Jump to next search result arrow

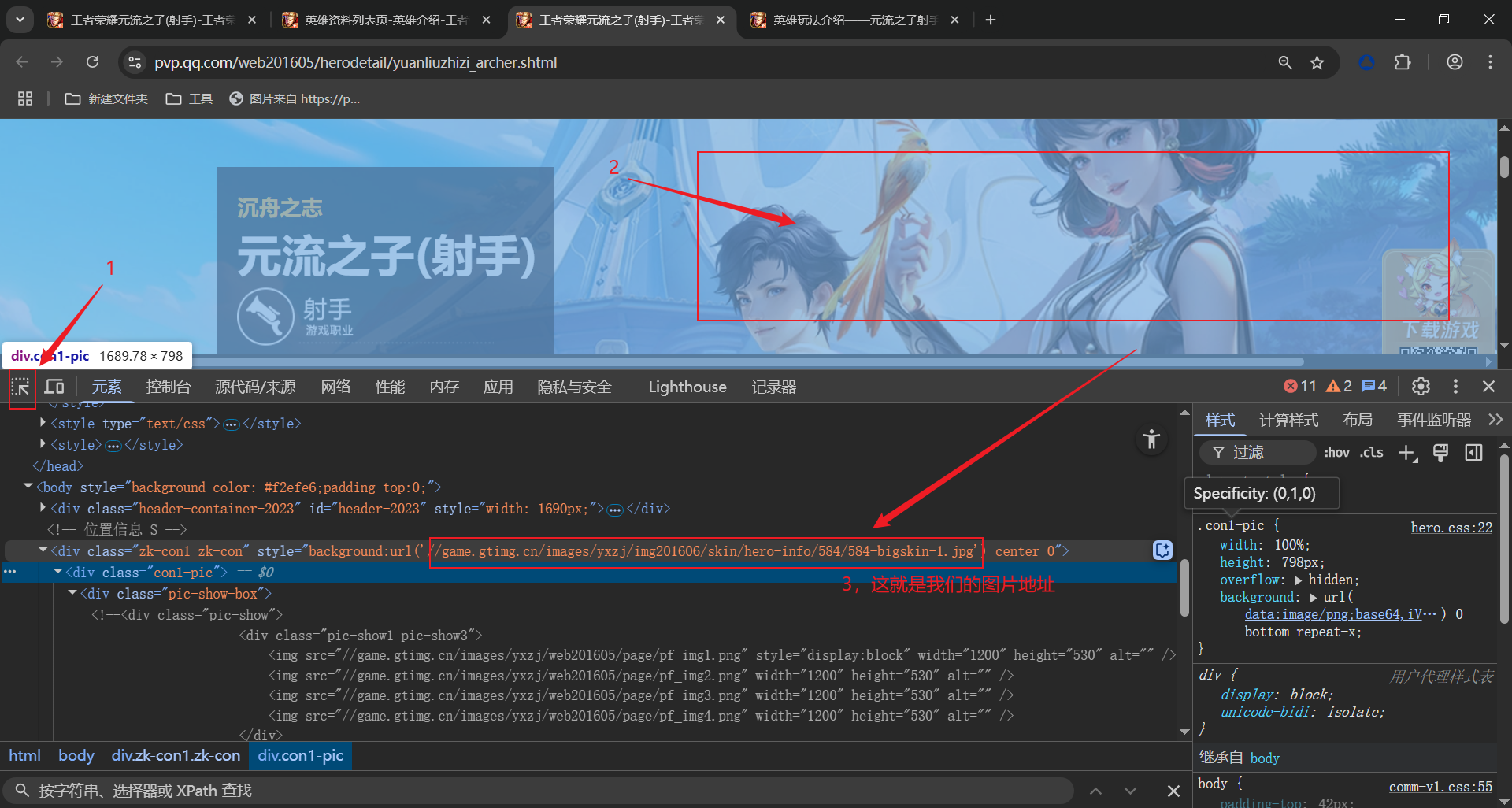click(x=1131, y=791)
